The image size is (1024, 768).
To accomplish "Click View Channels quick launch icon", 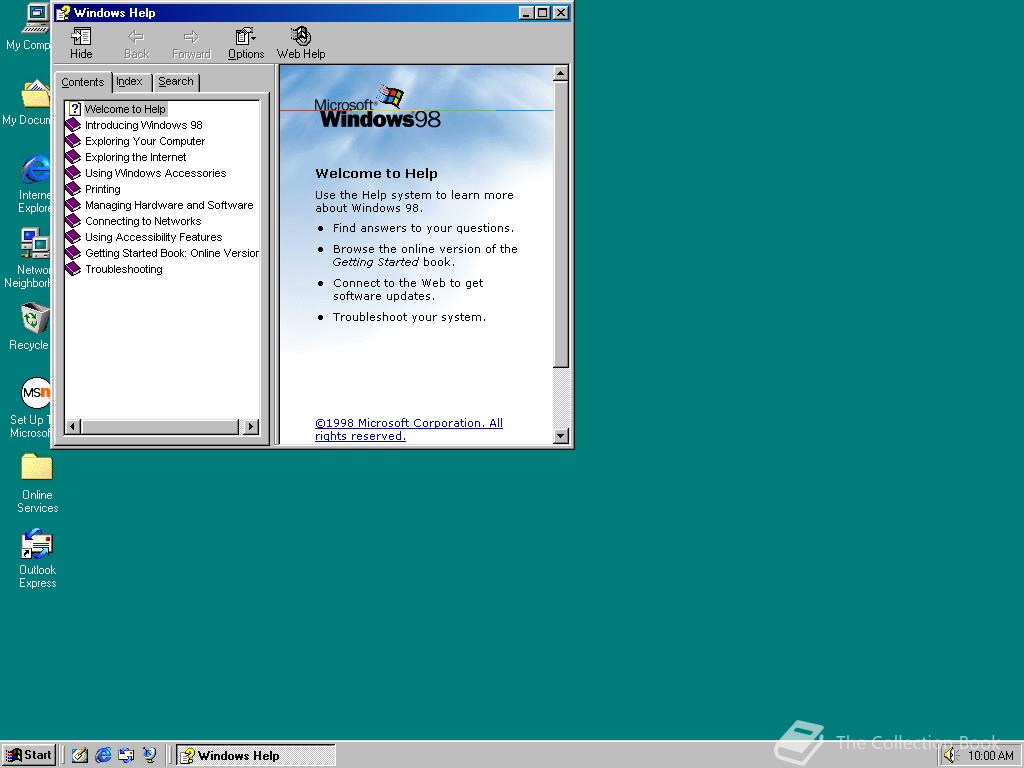I will coord(150,755).
